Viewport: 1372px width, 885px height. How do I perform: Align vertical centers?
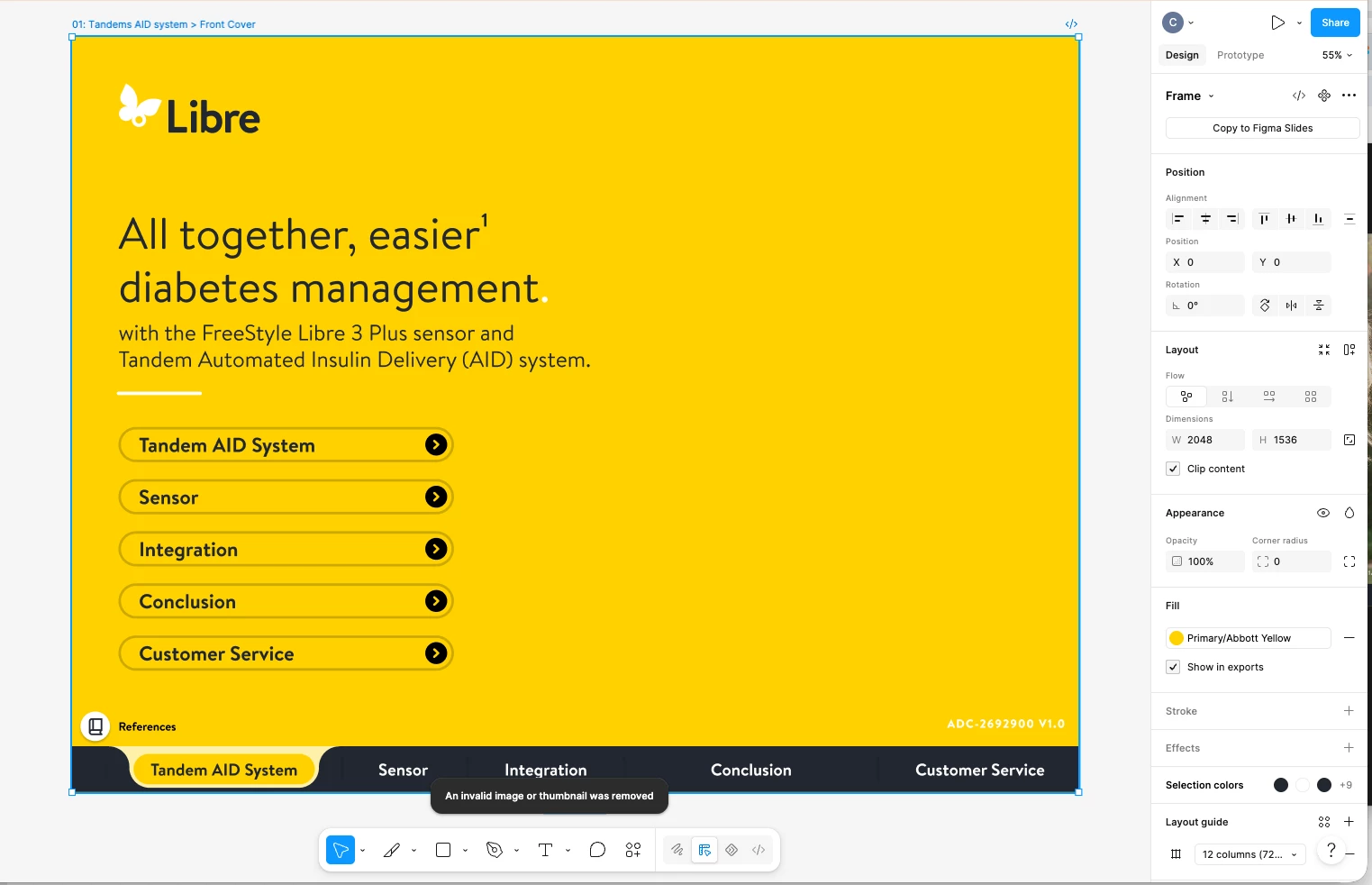coord(1292,219)
